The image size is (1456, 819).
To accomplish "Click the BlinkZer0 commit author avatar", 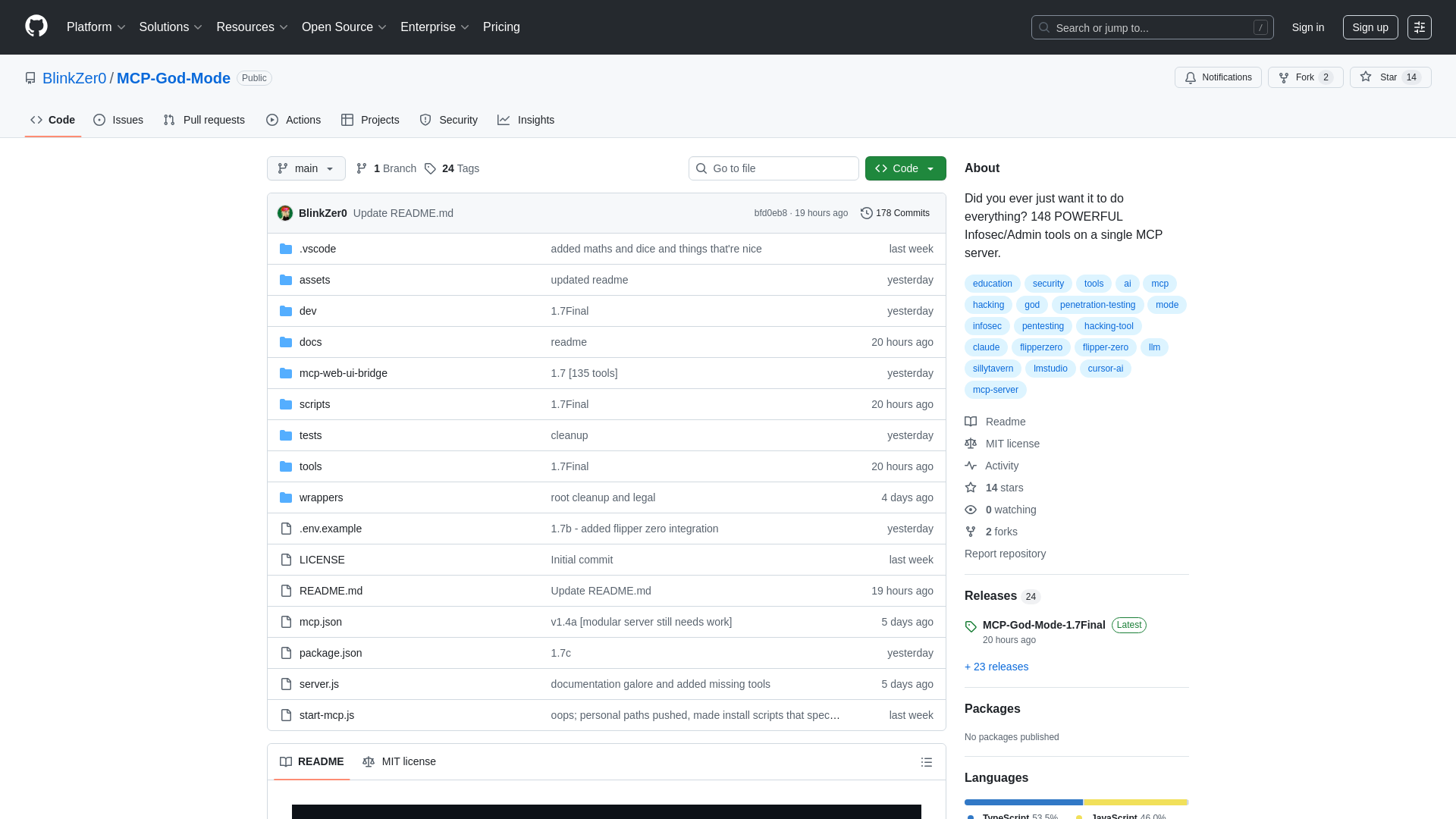I will coord(285,213).
